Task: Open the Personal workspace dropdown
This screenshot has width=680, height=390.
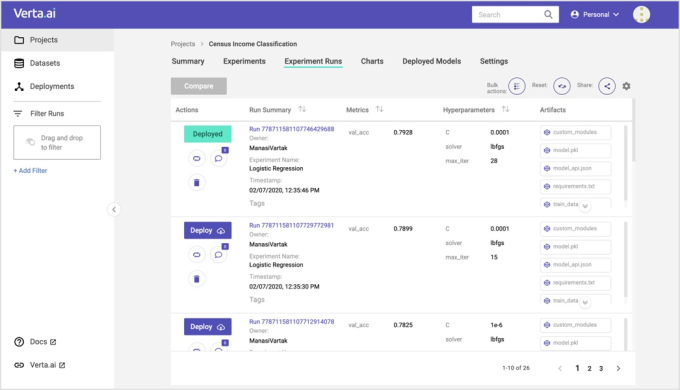Action: (x=595, y=14)
